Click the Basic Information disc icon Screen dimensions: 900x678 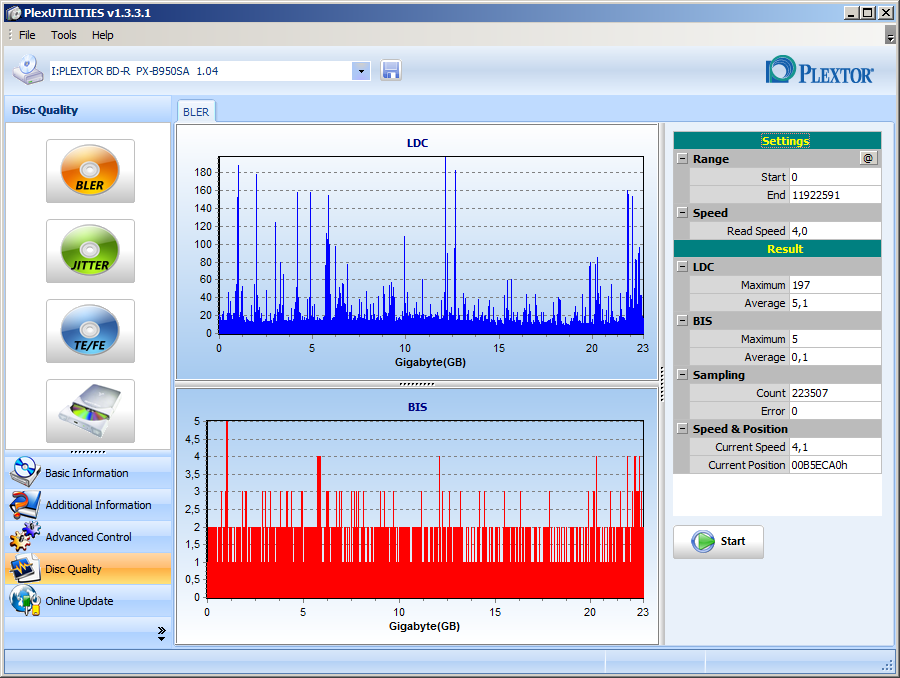click(x=25, y=472)
